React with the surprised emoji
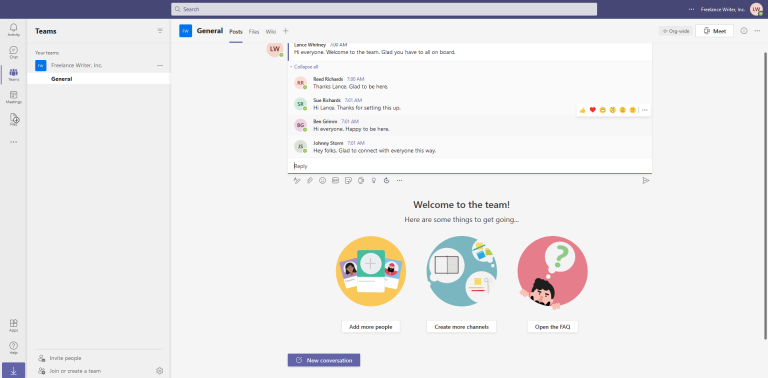 click(612, 110)
